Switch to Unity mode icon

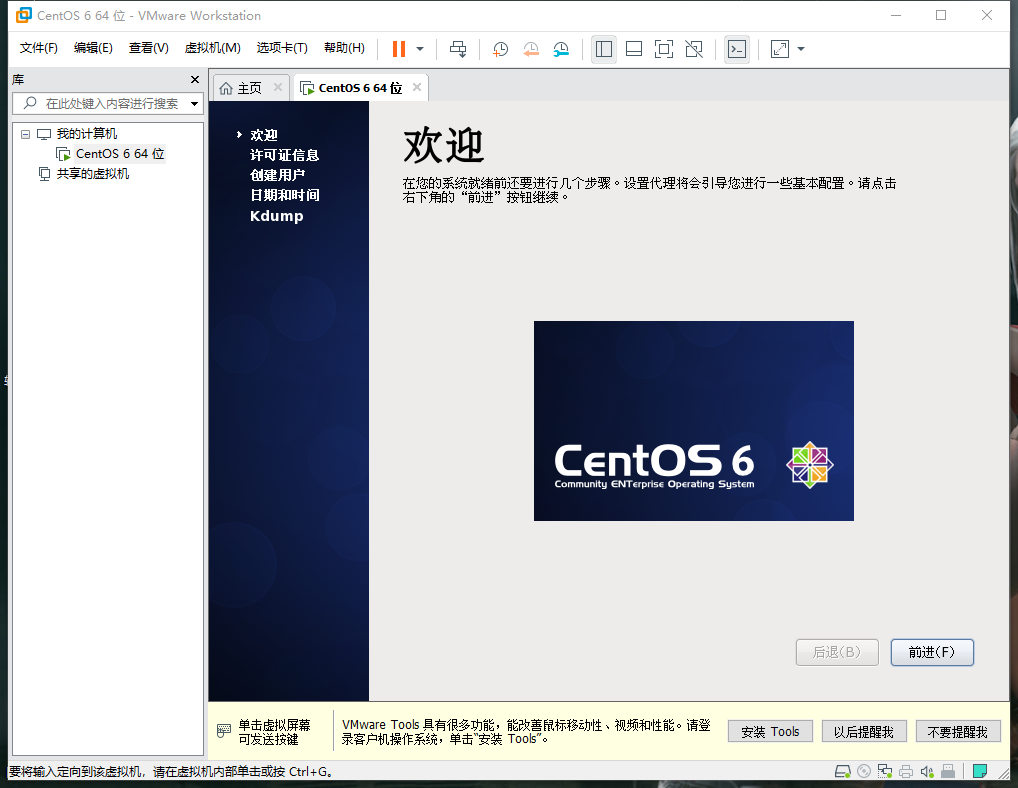click(694, 49)
